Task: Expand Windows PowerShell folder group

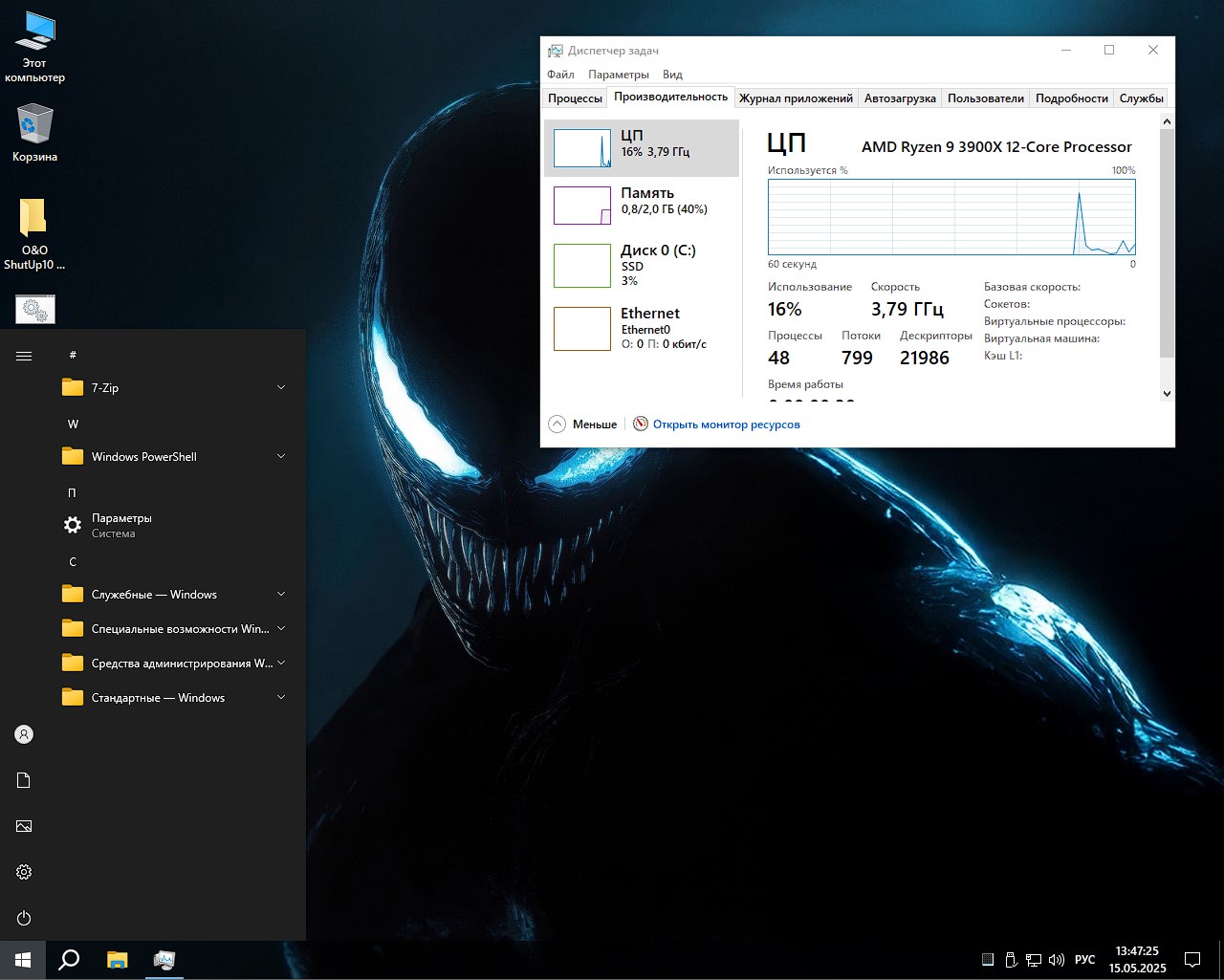Action: [172, 456]
